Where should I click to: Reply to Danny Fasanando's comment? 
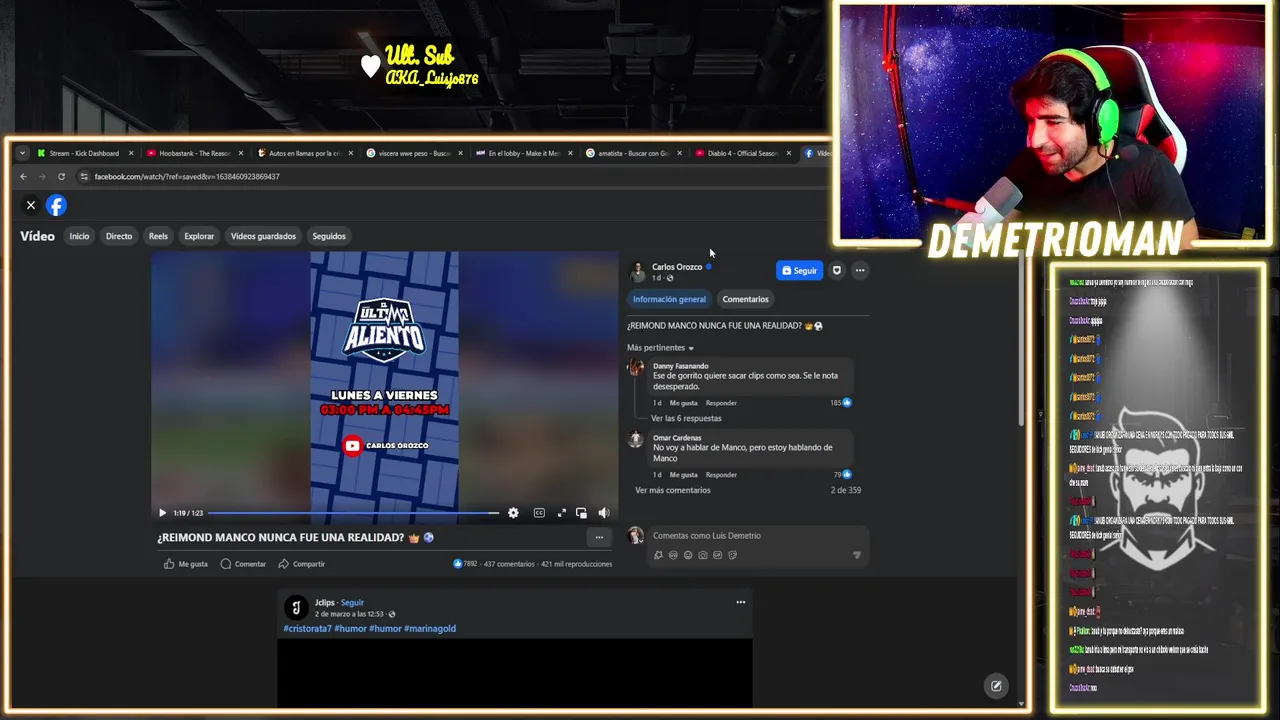pos(721,403)
